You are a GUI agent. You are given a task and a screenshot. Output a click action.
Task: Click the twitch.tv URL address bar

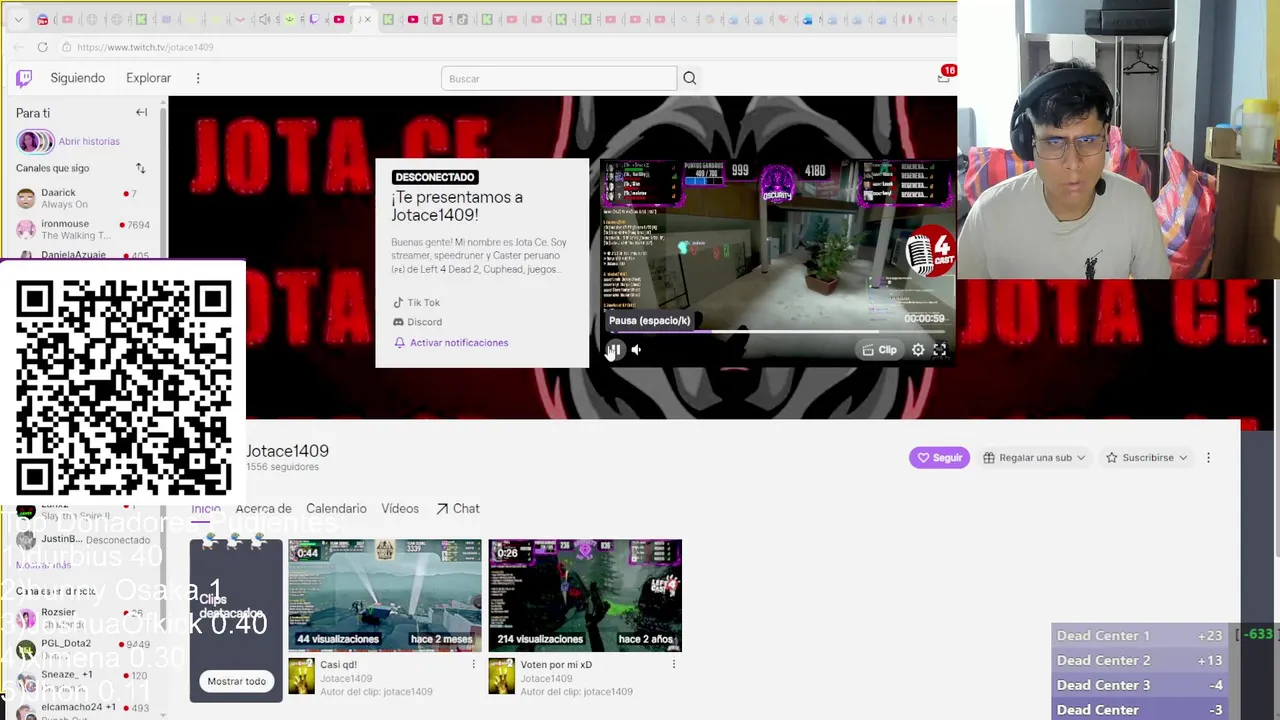point(145,47)
